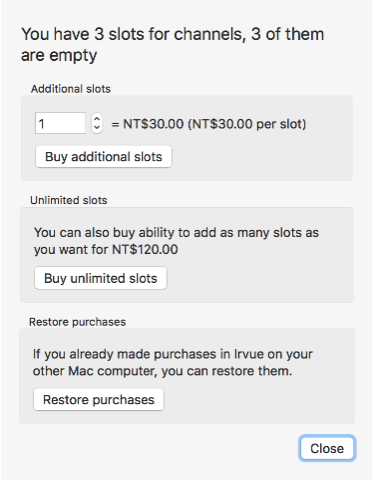Click empty area right of Restore purchases button

[257, 399]
